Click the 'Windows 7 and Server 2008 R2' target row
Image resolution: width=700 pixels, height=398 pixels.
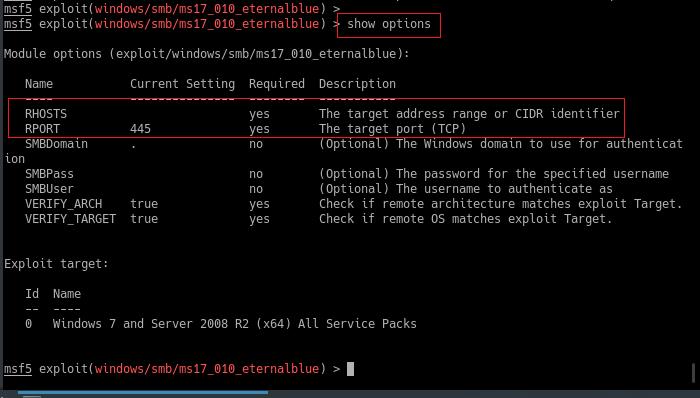221,323
